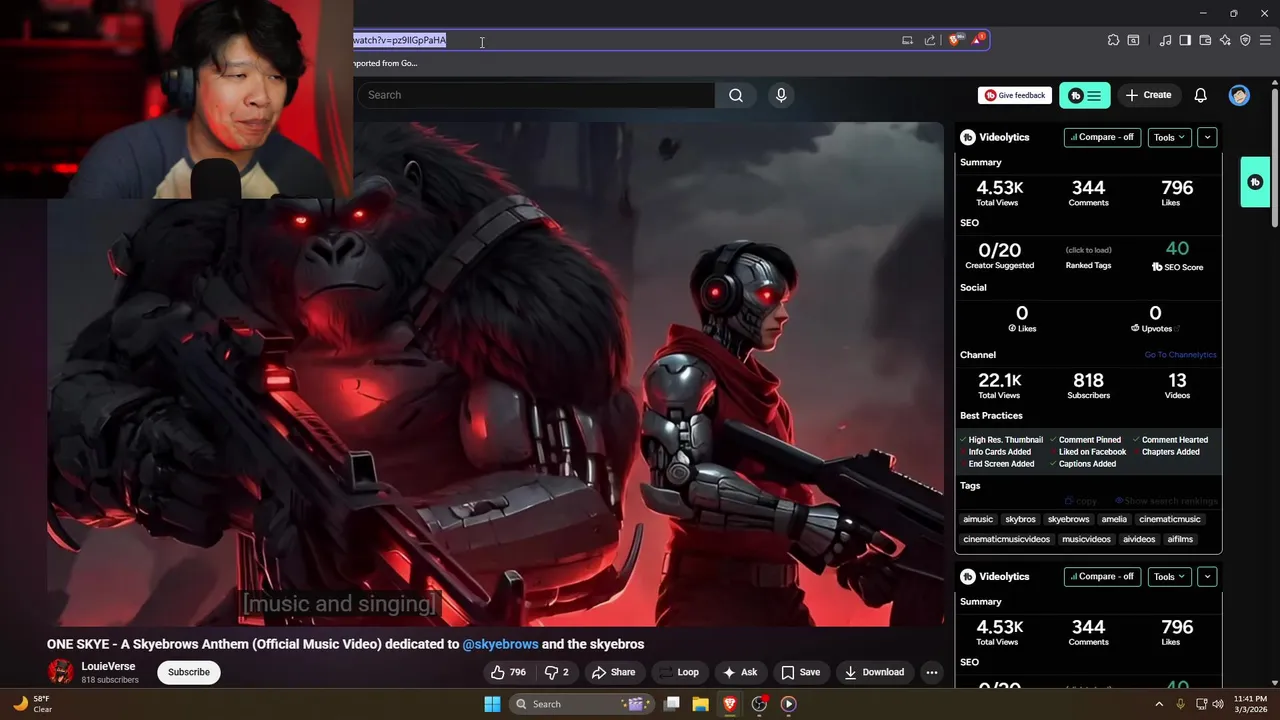Viewport: 1280px width, 720px height.
Task: Click the musicvideos tag
Action: (x=1086, y=539)
